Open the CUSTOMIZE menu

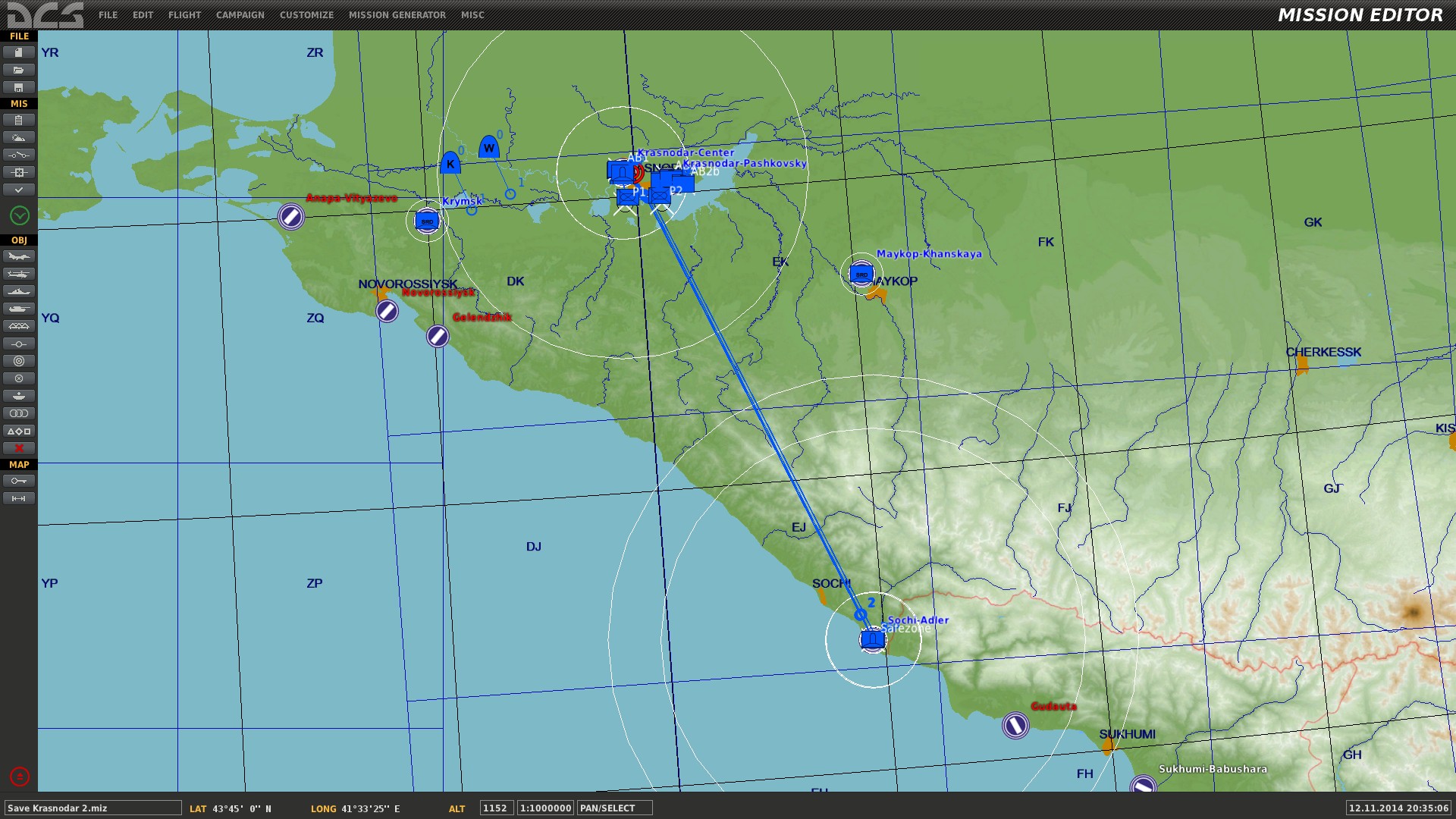[x=306, y=15]
